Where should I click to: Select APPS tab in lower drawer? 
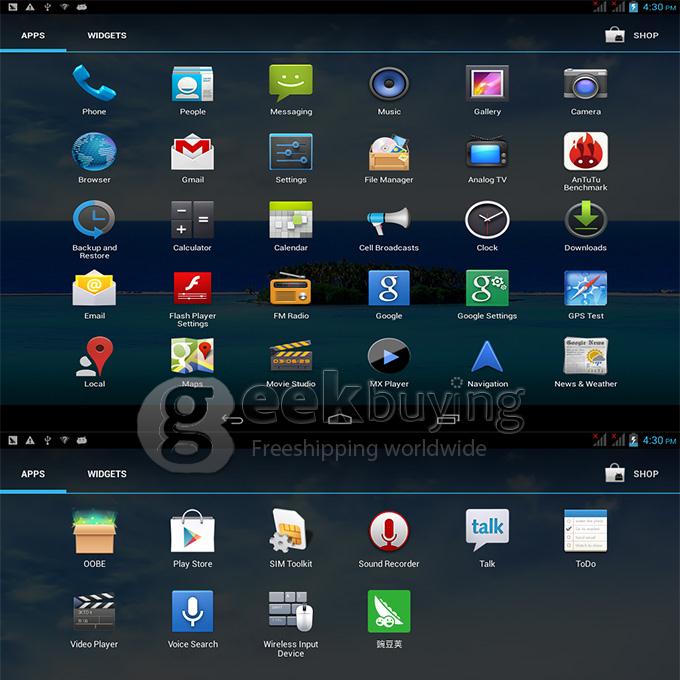point(33,474)
